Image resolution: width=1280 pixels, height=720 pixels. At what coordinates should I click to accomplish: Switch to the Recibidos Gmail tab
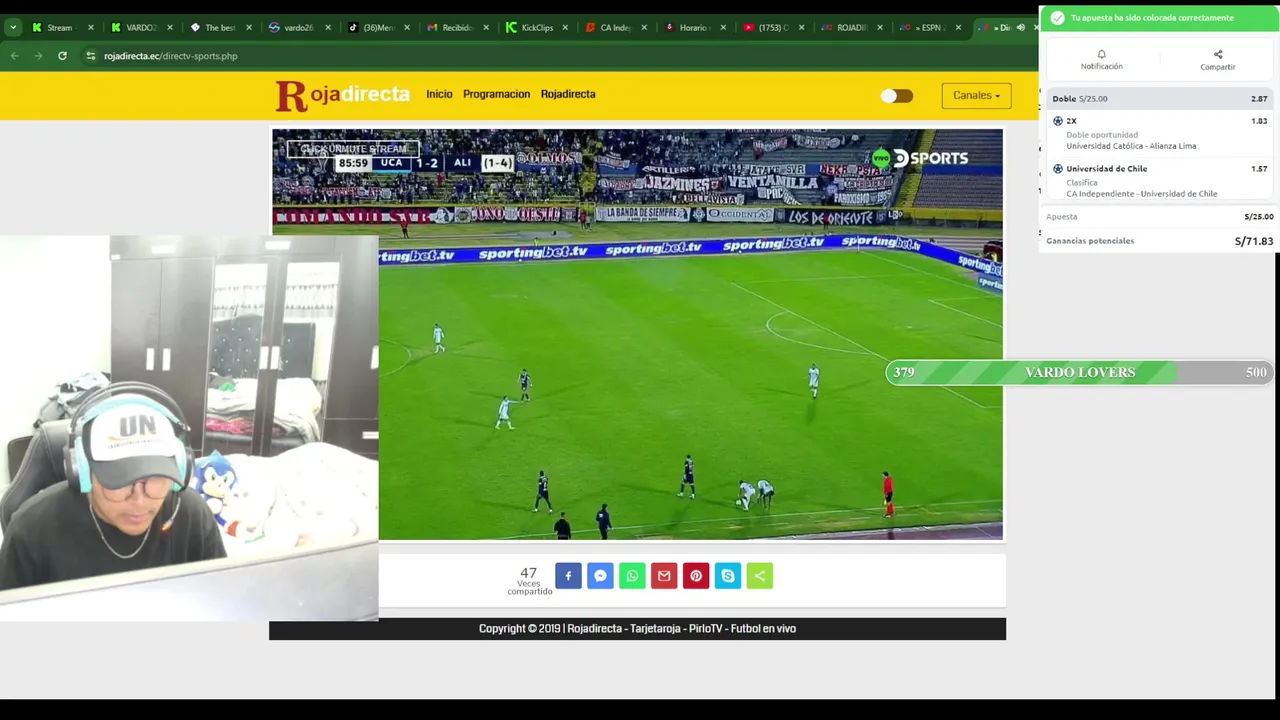pos(457,28)
